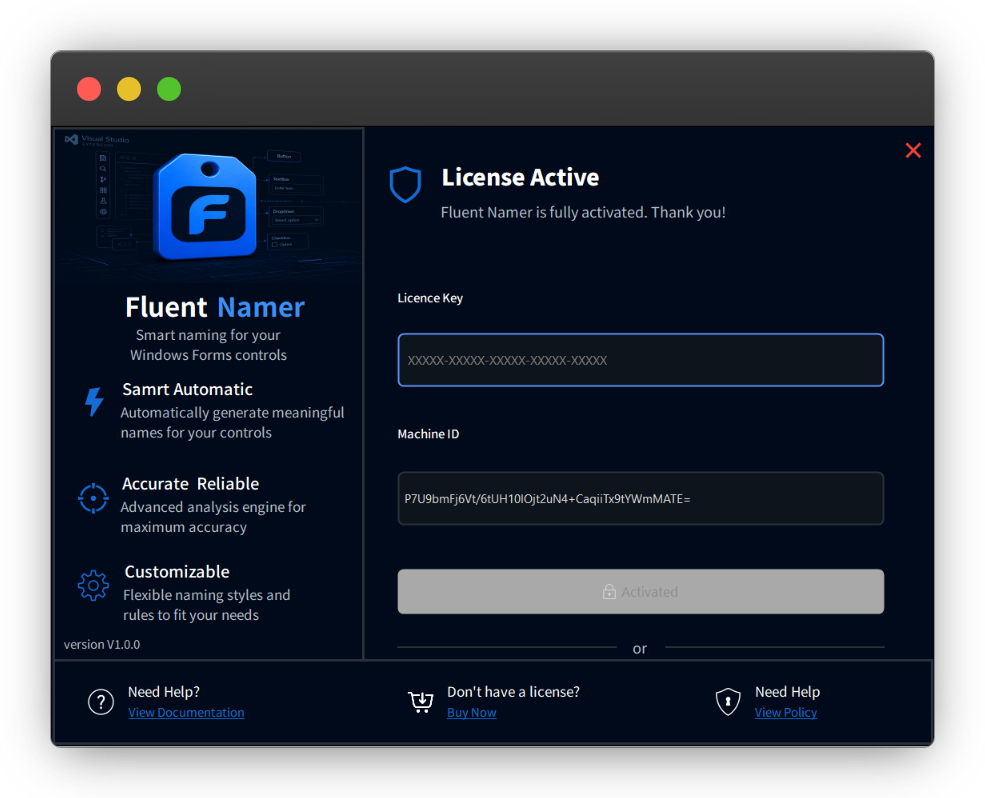This screenshot has height=798, width=985.
Task: Click 'Automatically generate meaningful names' description
Action: (232, 422)
